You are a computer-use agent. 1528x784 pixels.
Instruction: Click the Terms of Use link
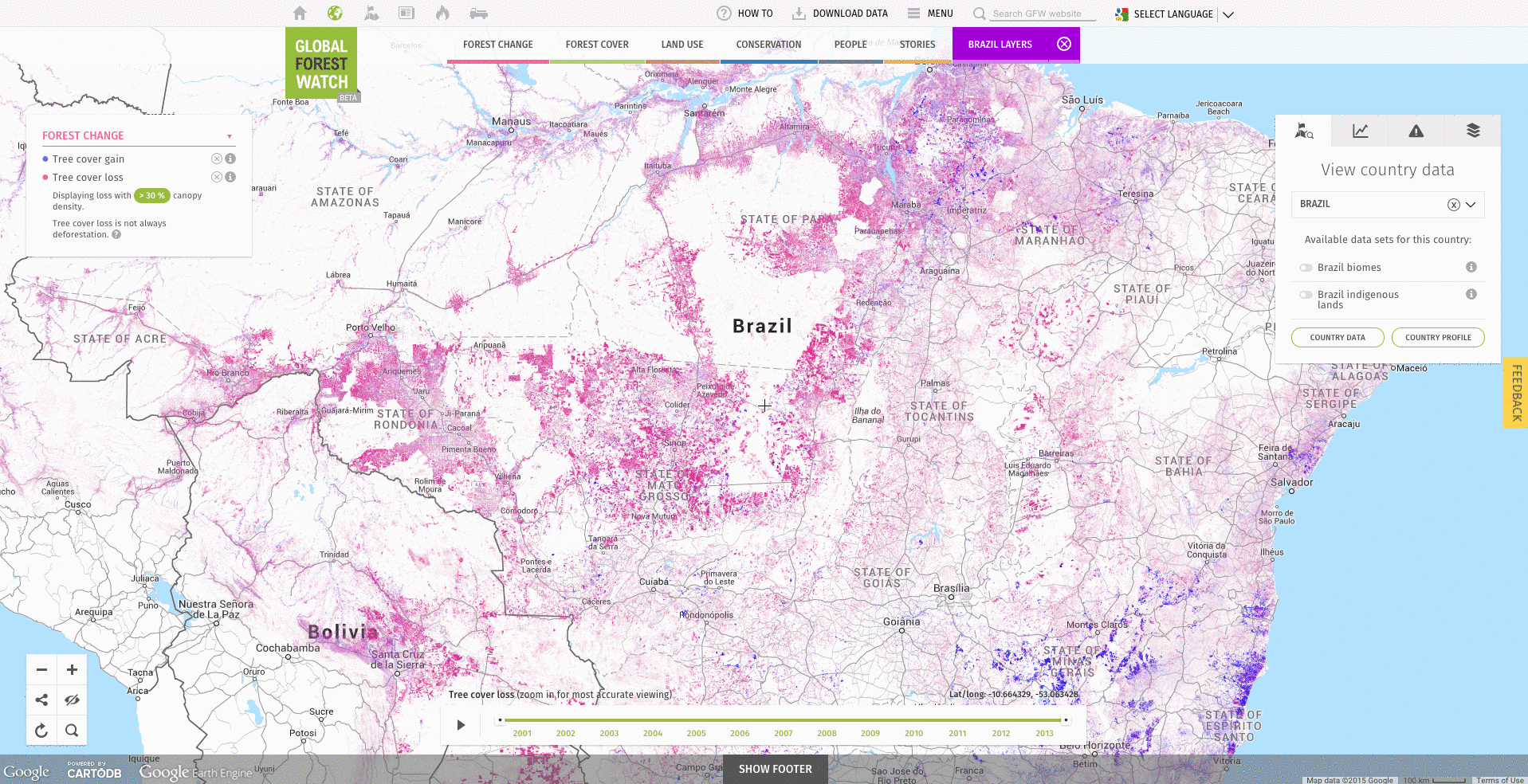pyautogui.click(x=1499, y=780)
